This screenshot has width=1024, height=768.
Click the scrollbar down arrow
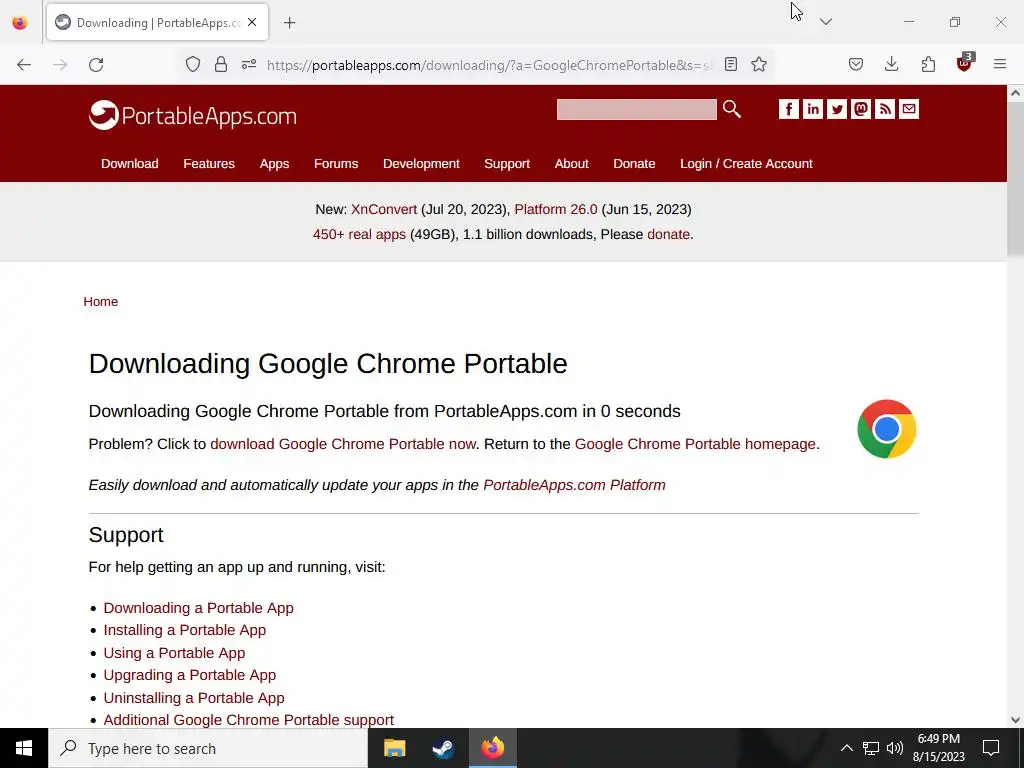1016,720
